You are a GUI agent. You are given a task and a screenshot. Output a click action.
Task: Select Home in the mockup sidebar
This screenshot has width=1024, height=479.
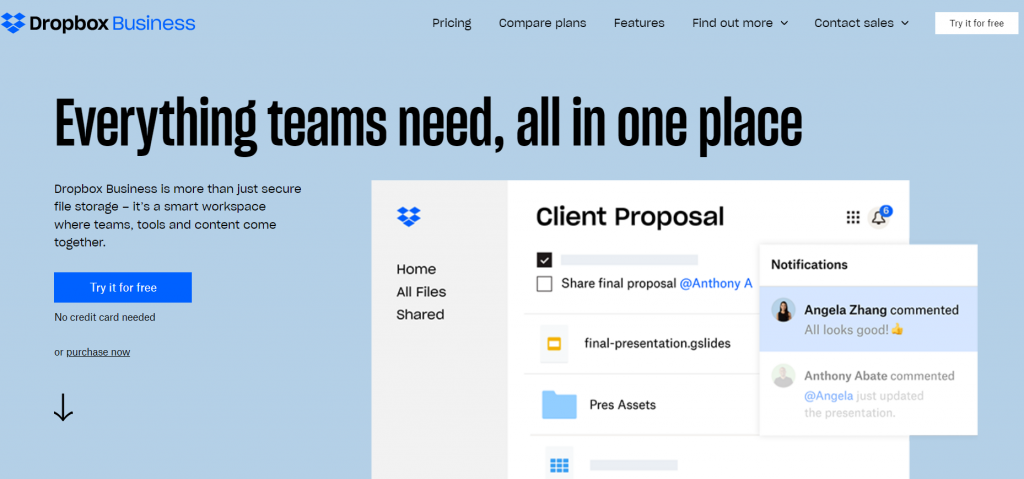pyautogui.click(x=416, y=269)
